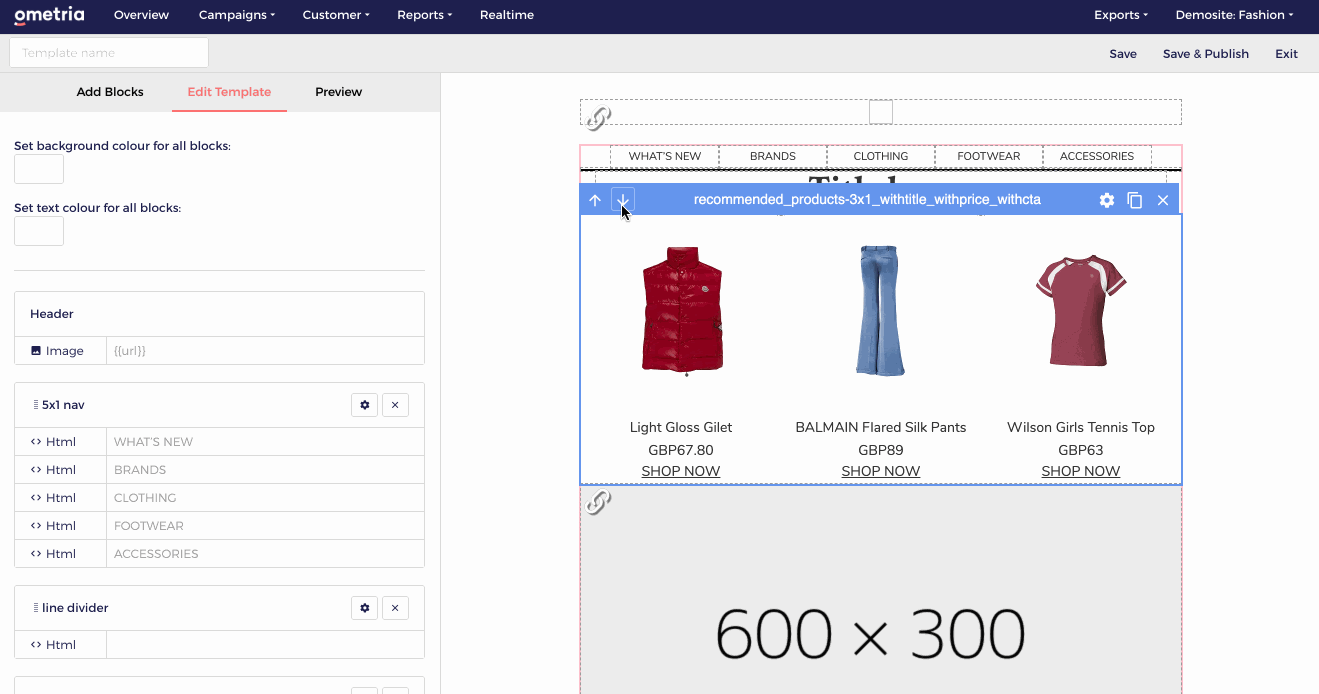
Task: Click SHOP NOW under Light Gloss Gilet
Action: (x=681, y=471)
